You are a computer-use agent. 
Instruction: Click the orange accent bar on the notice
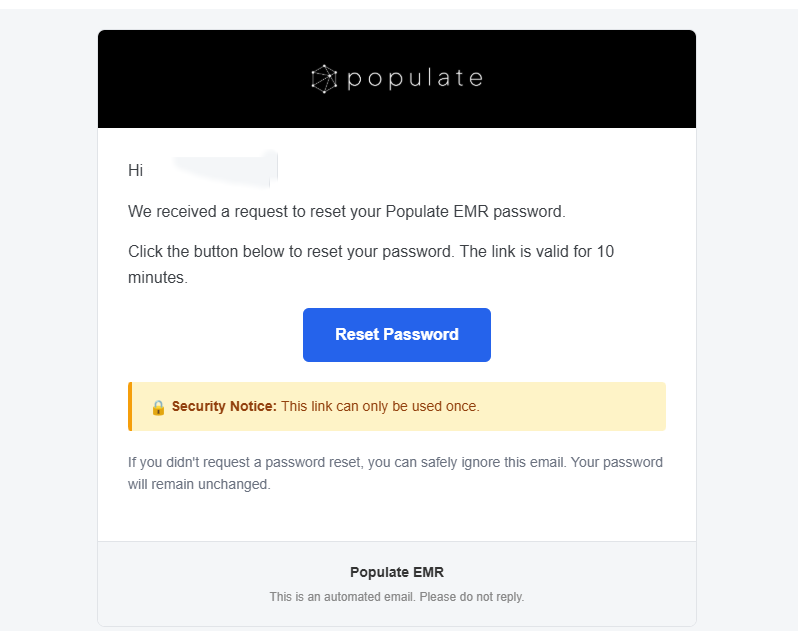(130, 406)
